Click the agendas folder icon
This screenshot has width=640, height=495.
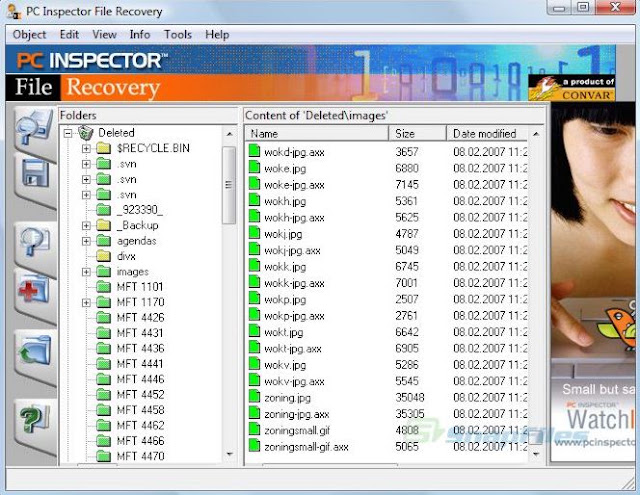[104, 241]
